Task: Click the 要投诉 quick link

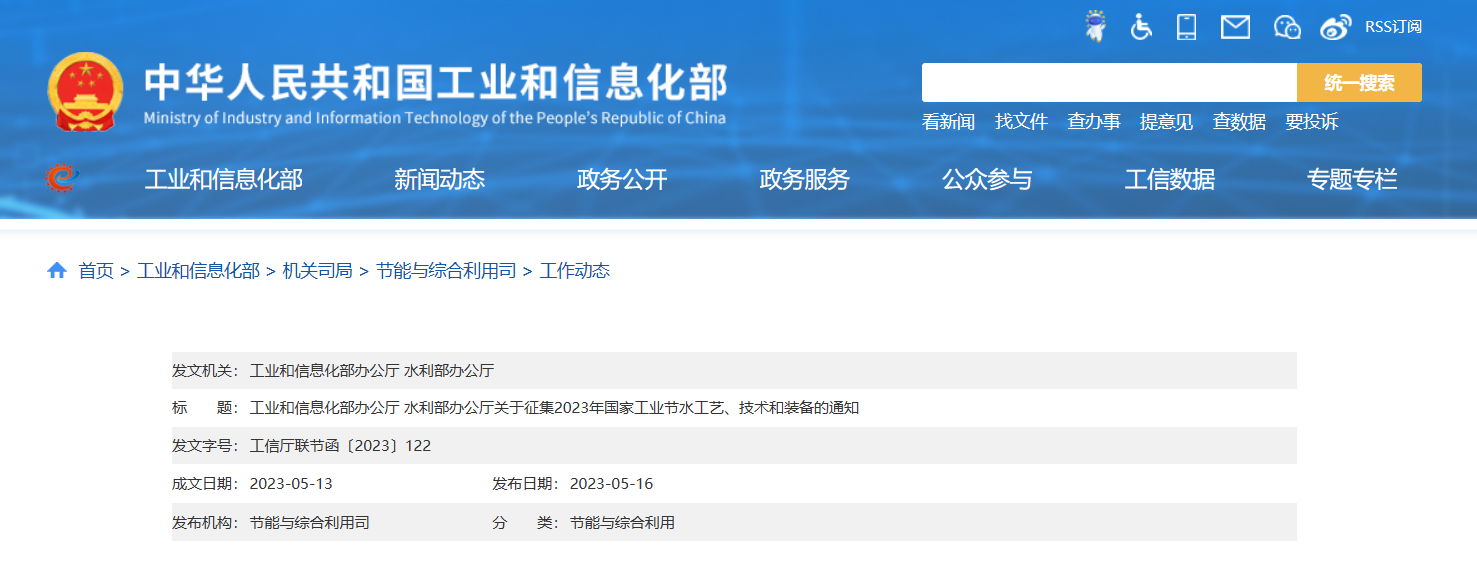Action: [1311, 122]
